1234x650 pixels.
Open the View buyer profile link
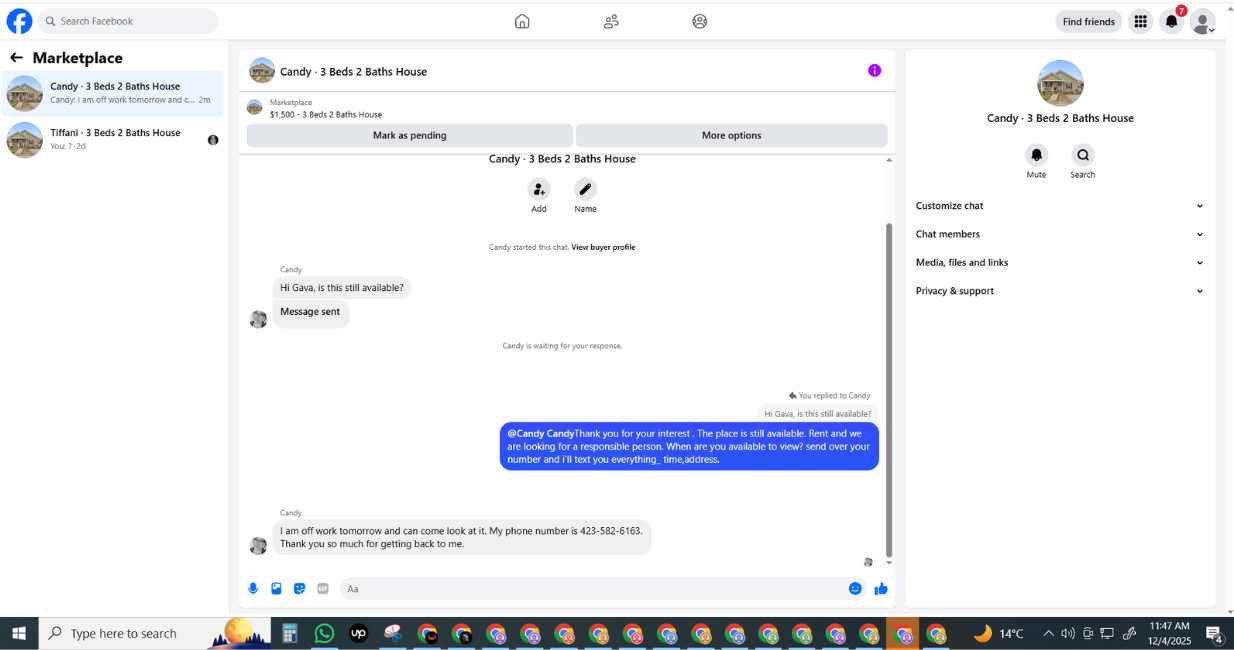(603, 247)
